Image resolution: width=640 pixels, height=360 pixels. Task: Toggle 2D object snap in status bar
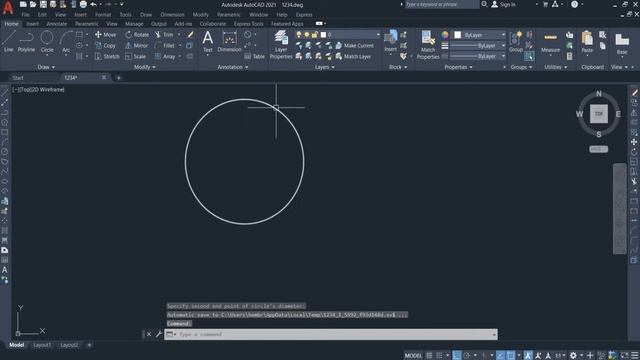click(x=511, y=356)
